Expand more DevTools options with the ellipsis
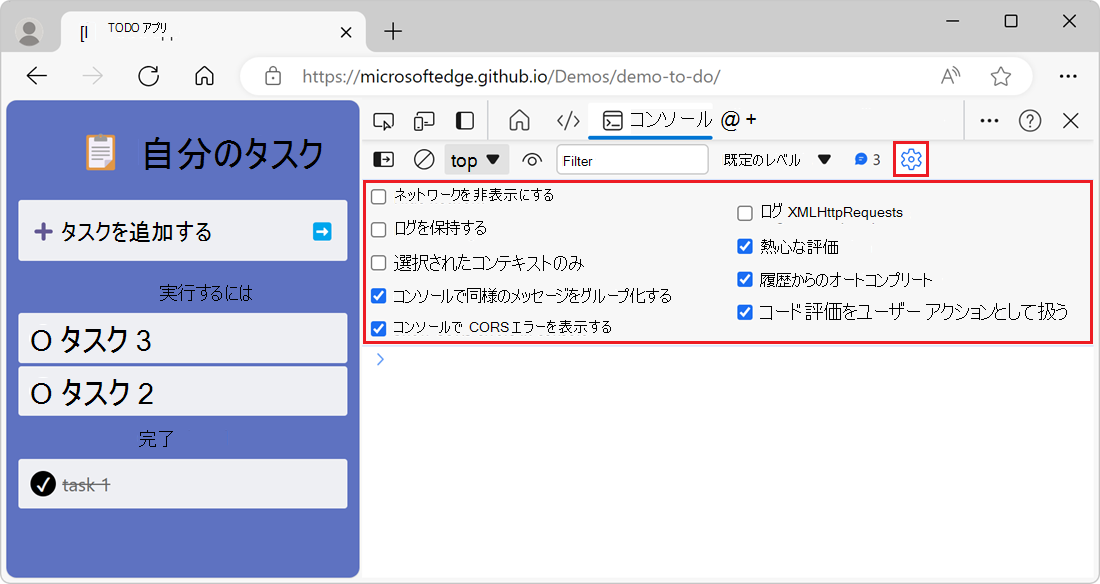Screen dimensions: 1100x584 point(988,119)
